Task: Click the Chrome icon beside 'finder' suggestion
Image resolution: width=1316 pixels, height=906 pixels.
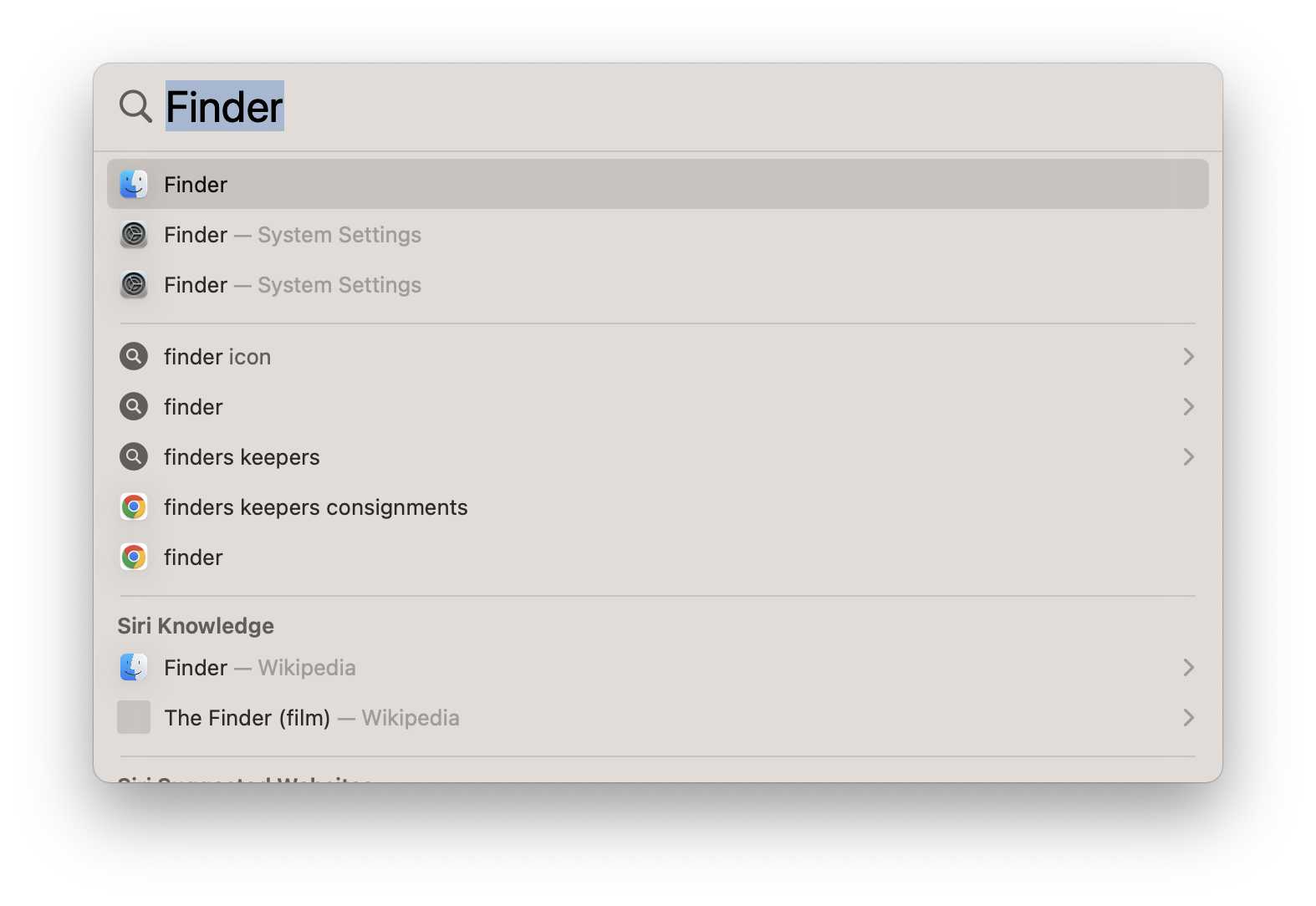Action: 134,557
